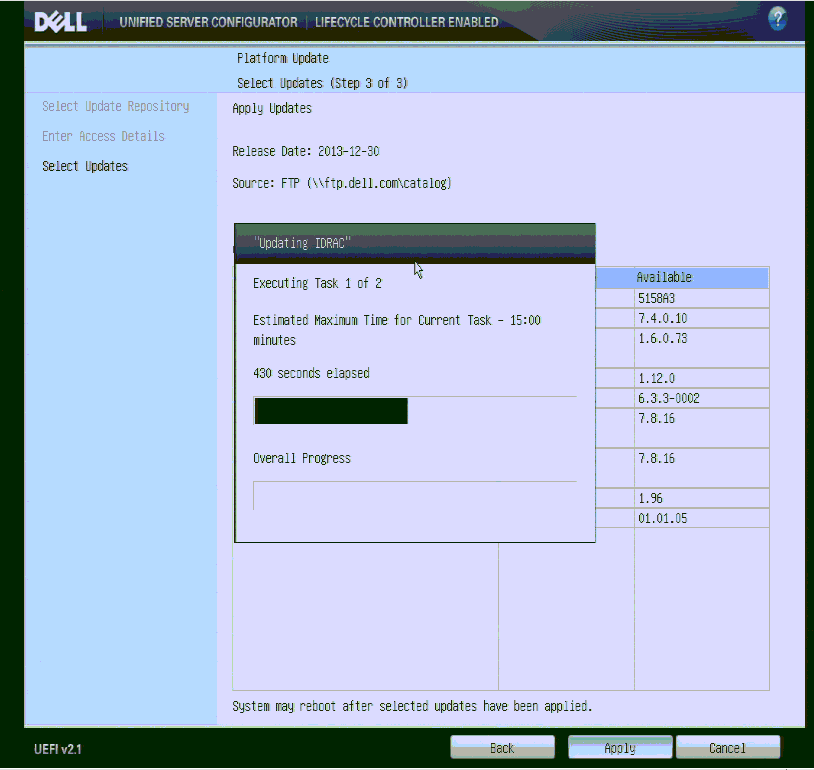Viewport: 814px width, 770px height.
Task: Click the 6.3.3-0002 version cell
Action: 668,398
